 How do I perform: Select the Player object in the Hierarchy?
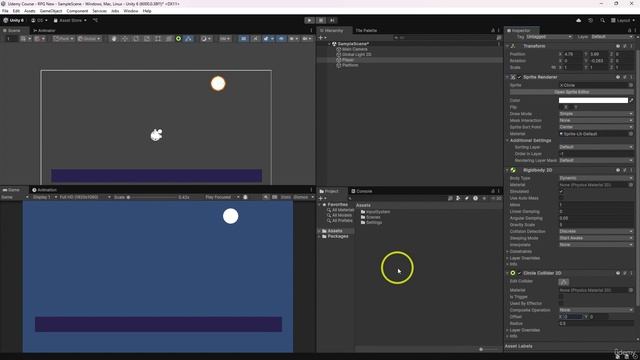click(348, 60)
